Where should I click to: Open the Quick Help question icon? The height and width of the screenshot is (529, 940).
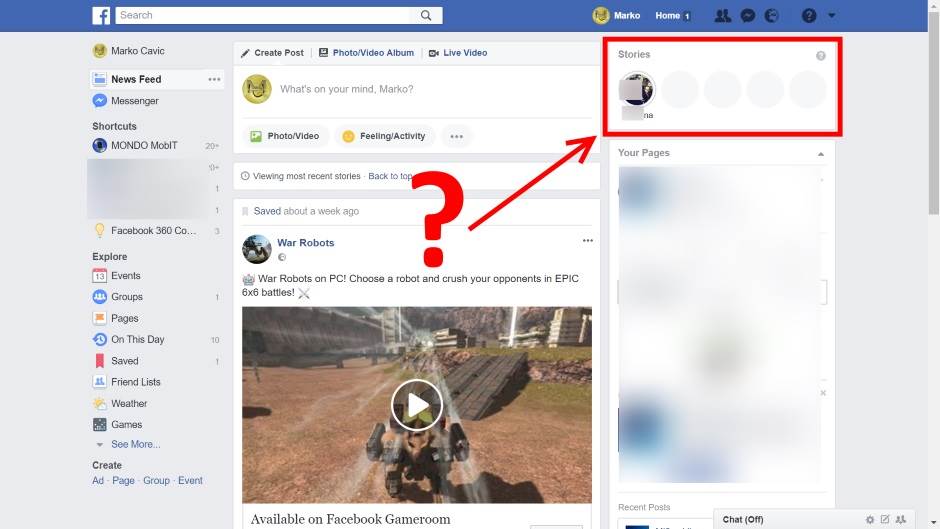(x=809, y=16)
